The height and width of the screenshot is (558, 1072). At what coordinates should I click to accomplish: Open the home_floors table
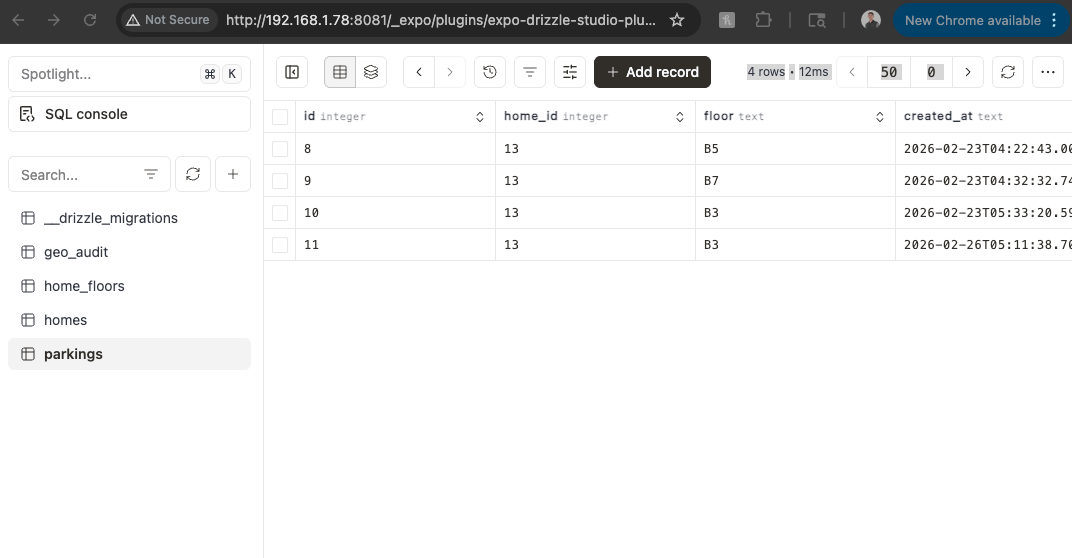click(129, 286)
